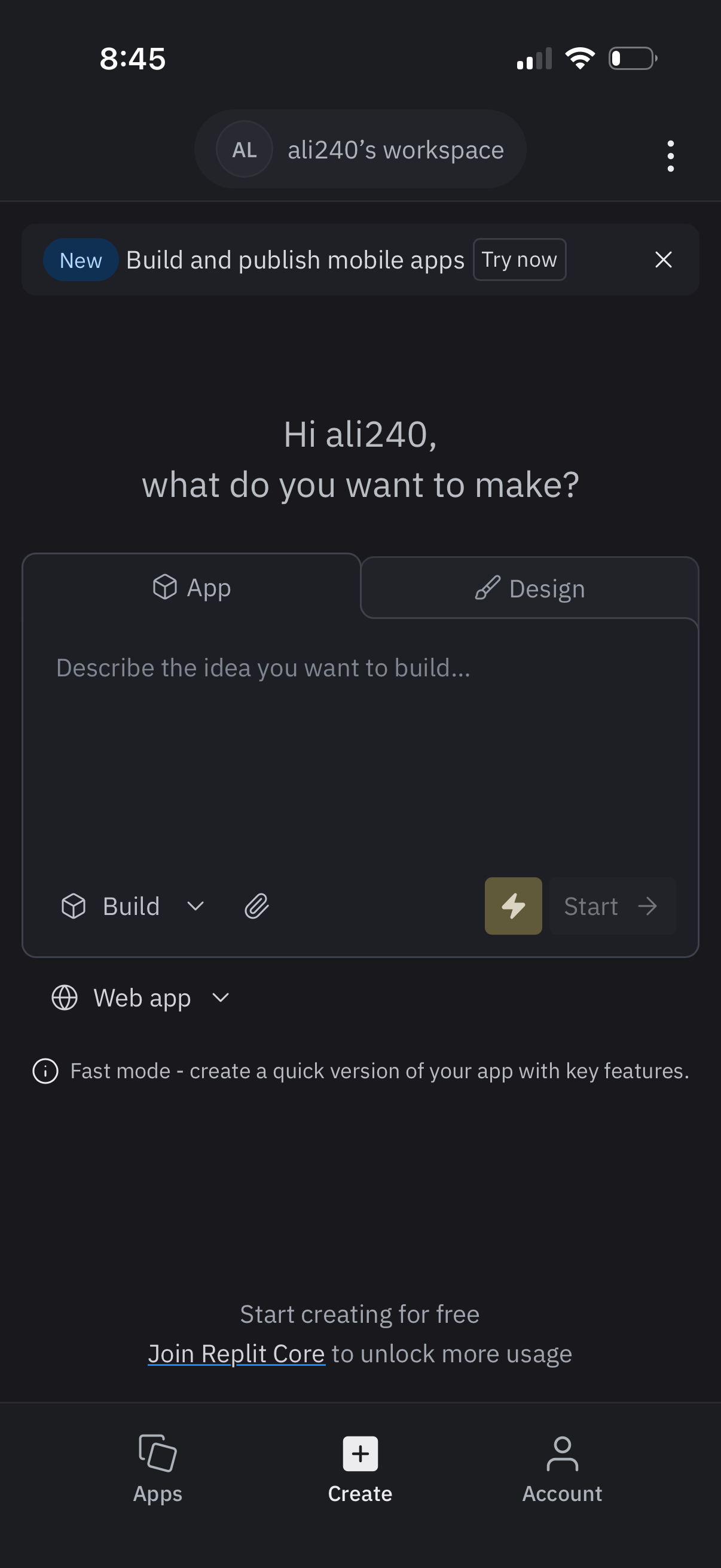This screenshot has height=1568, width=721.
Task: Expand the Build mode dropdown
Action: pyautogui.click(x=195, y=907)
